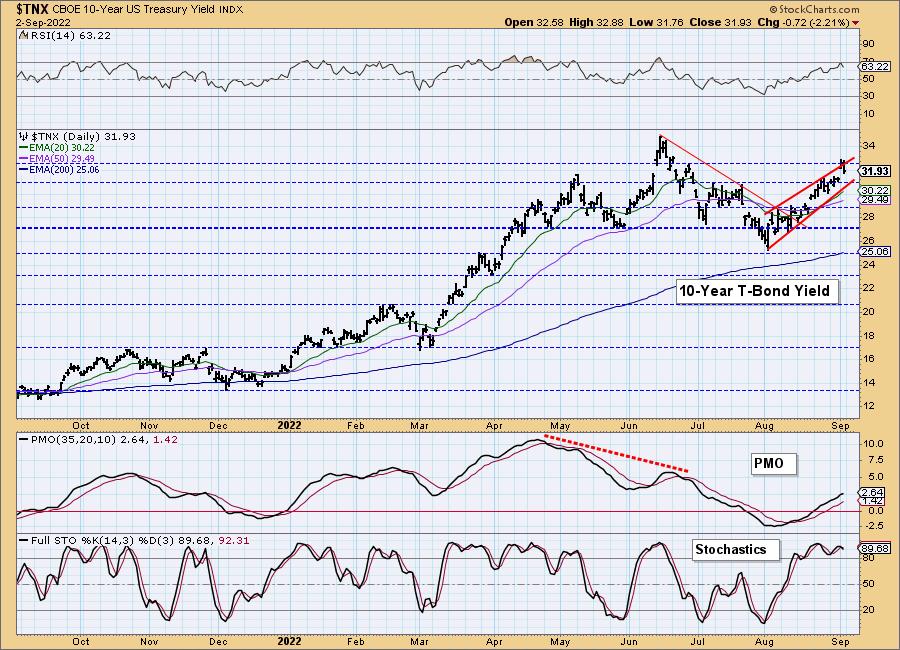The height and width of the screenshot is (650, 900).
Task: Click the 'Close 31.93' value in the header
Action: [721, 22]
